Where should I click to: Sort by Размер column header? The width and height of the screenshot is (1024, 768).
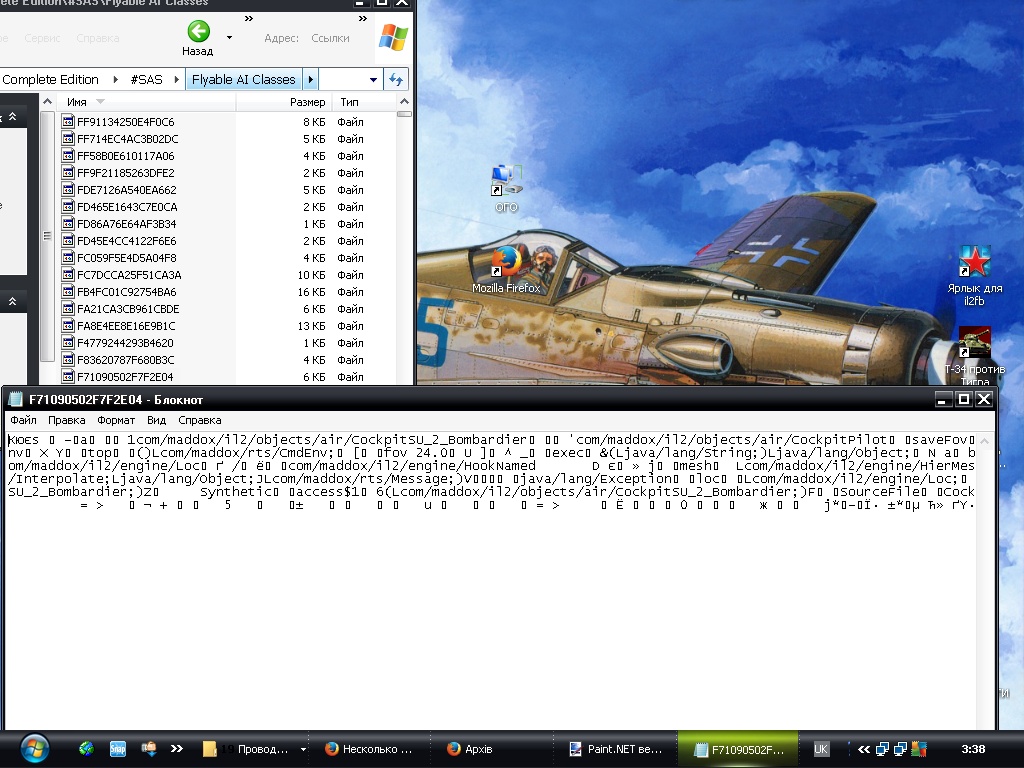coord(283,102)
